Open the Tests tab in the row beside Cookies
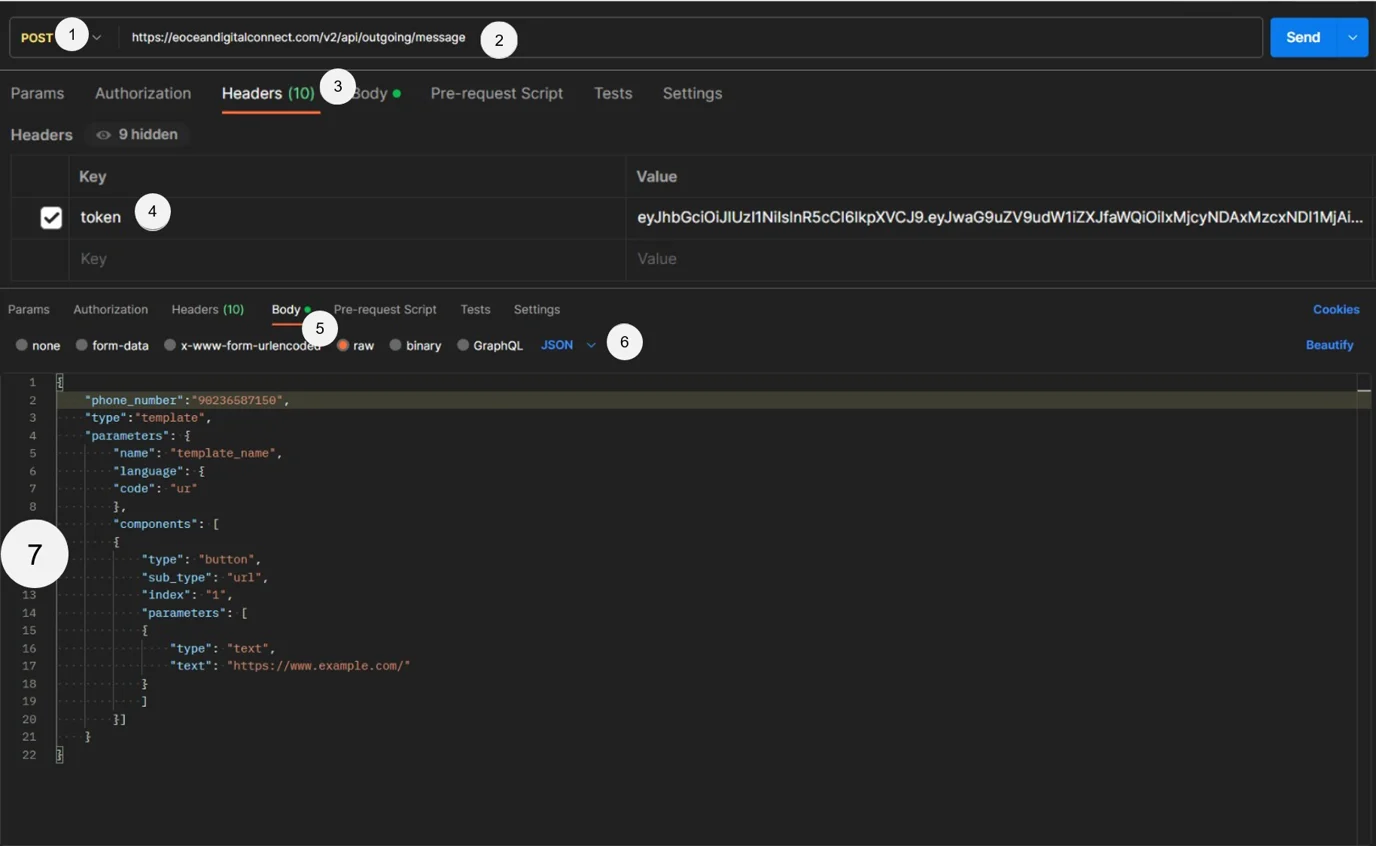This screenshot has width=1376, height=846. click(x=475, y=309)
